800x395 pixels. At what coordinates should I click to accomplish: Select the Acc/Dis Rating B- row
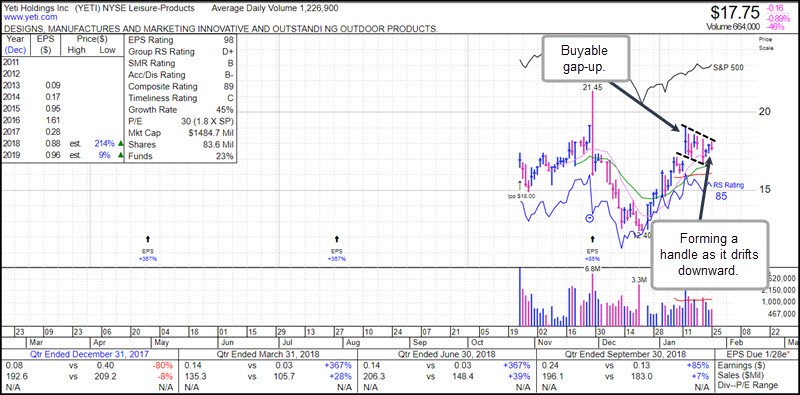tap(181, 75)
